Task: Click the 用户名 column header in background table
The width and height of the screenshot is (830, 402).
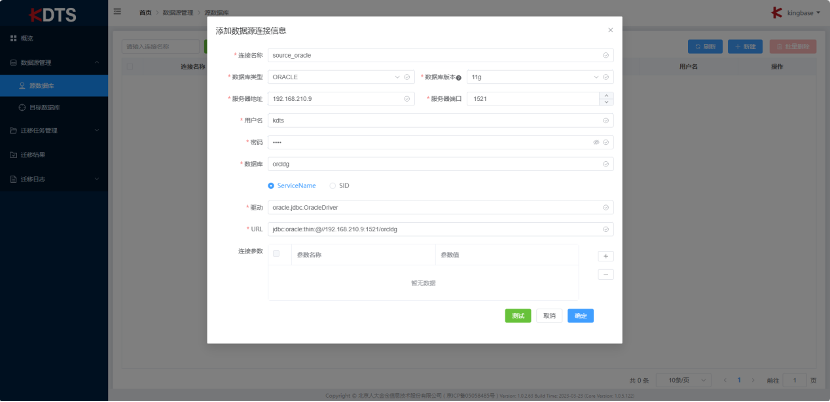Action: [x=688, y=67]
